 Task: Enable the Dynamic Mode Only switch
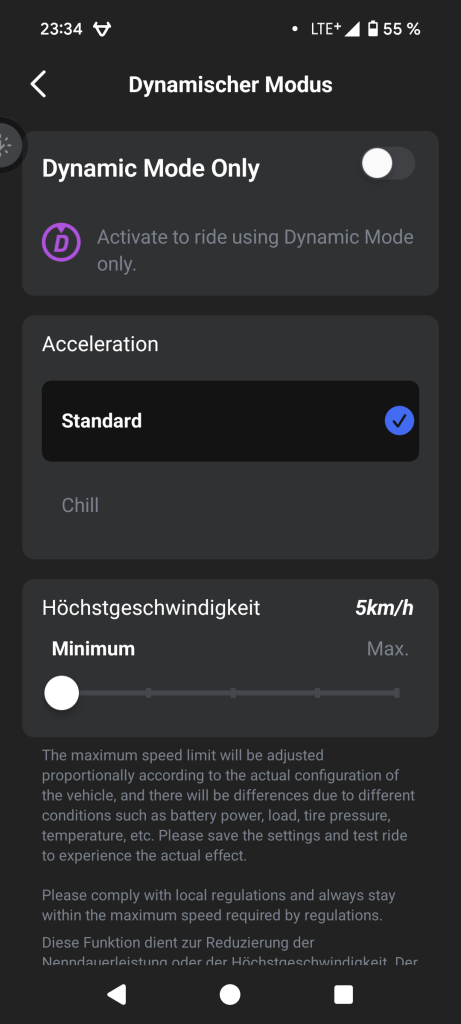click(x=389, y=163)
